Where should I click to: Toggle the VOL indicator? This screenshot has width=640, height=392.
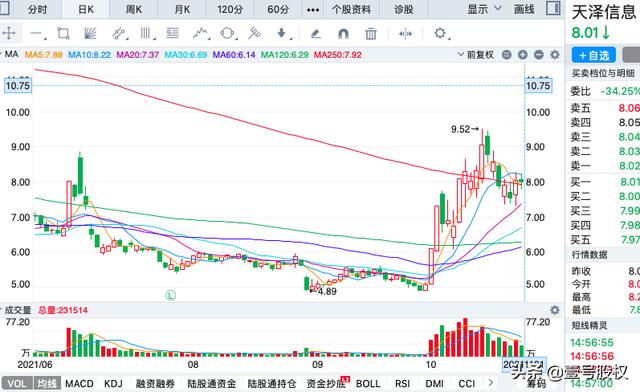[x=17, y=384]
